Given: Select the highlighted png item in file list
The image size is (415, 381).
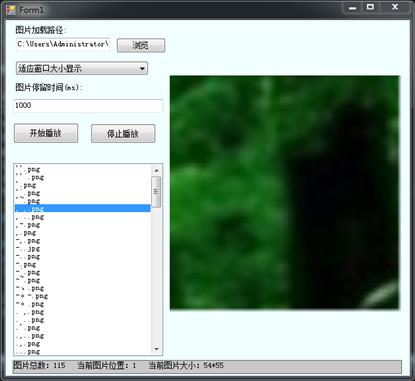Looking at the screenshot, I should [83, 209].
